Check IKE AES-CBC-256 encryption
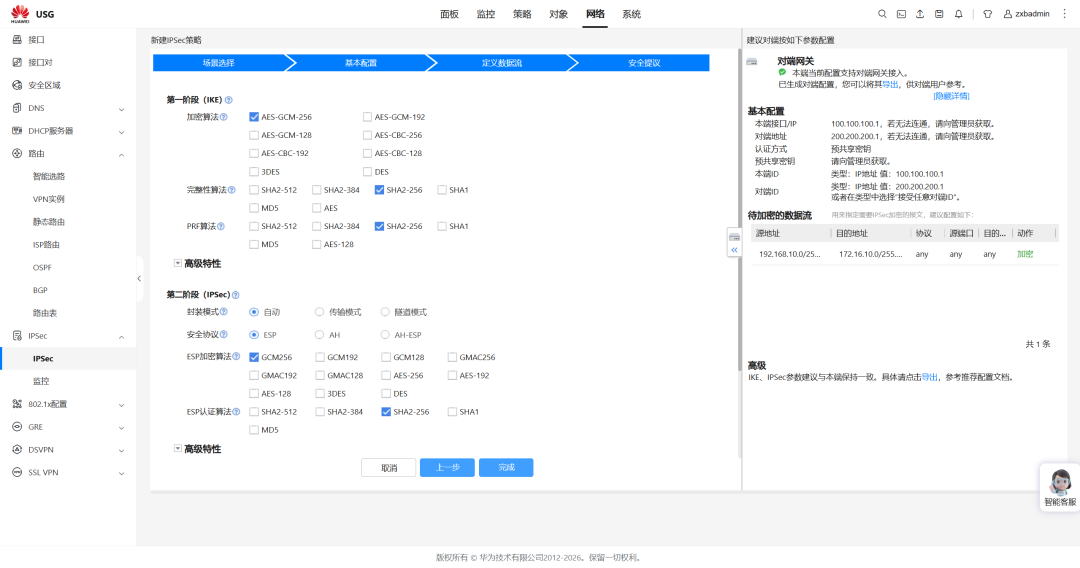Screen dimensions: 1080x568 (367, 135)
